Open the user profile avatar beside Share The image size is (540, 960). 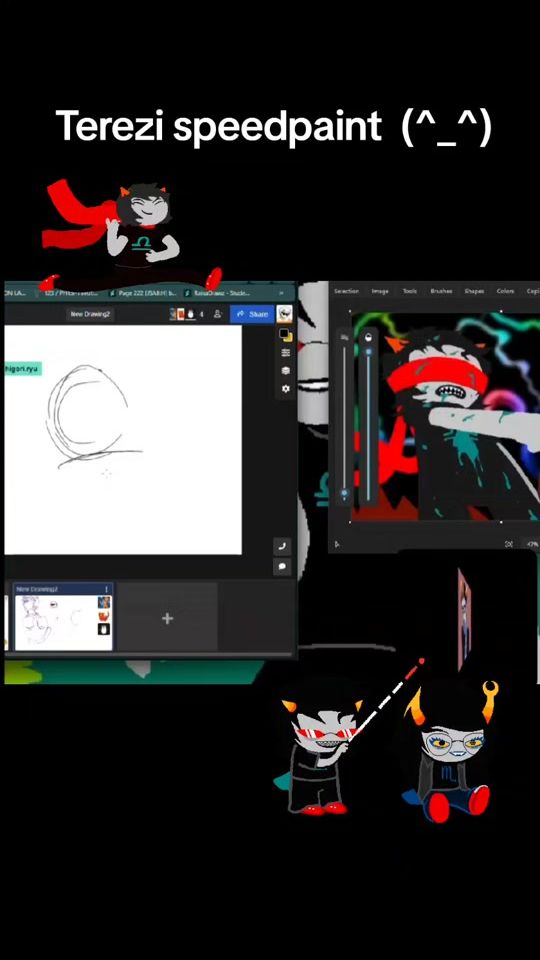(x=284, y=314)
